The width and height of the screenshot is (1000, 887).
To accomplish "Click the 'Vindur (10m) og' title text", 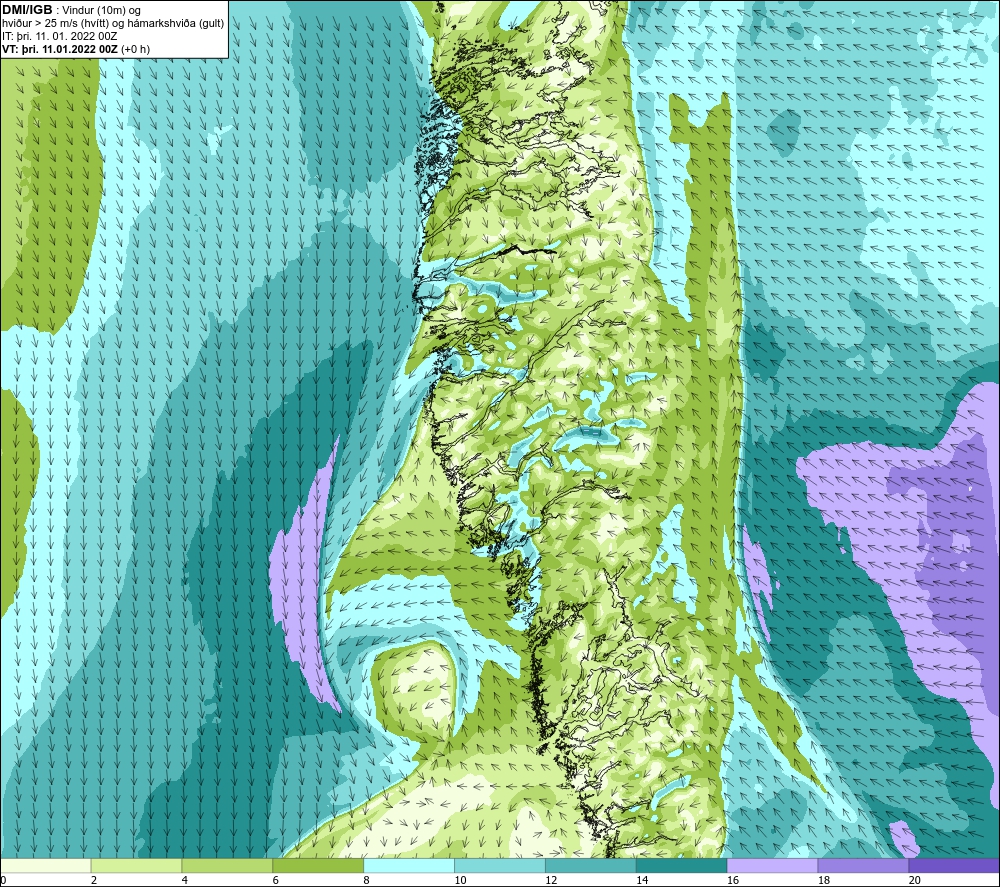I will point(101,10).
